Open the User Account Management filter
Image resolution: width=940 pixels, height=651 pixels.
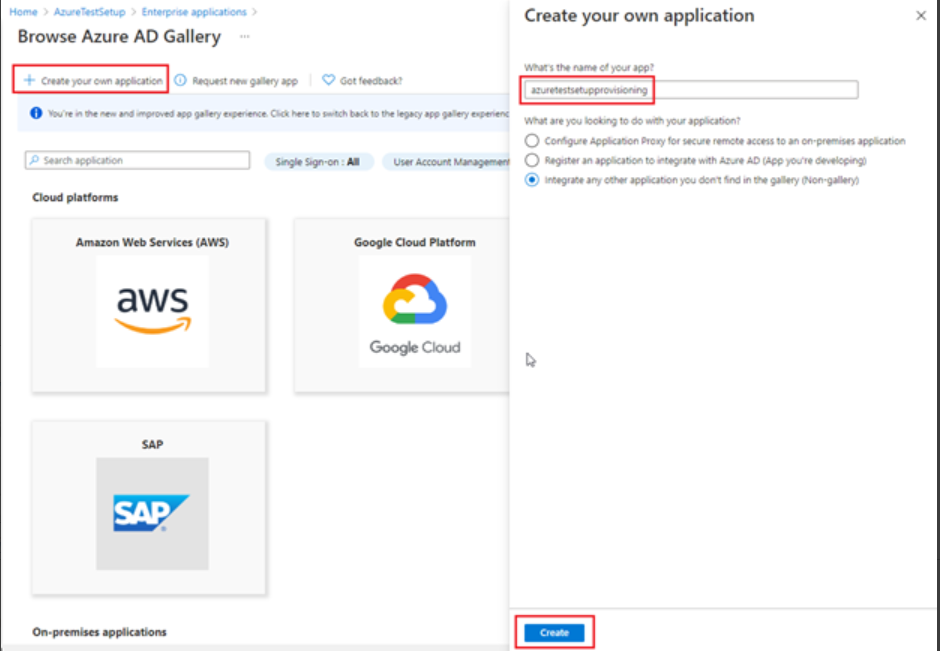pos(447,162)
